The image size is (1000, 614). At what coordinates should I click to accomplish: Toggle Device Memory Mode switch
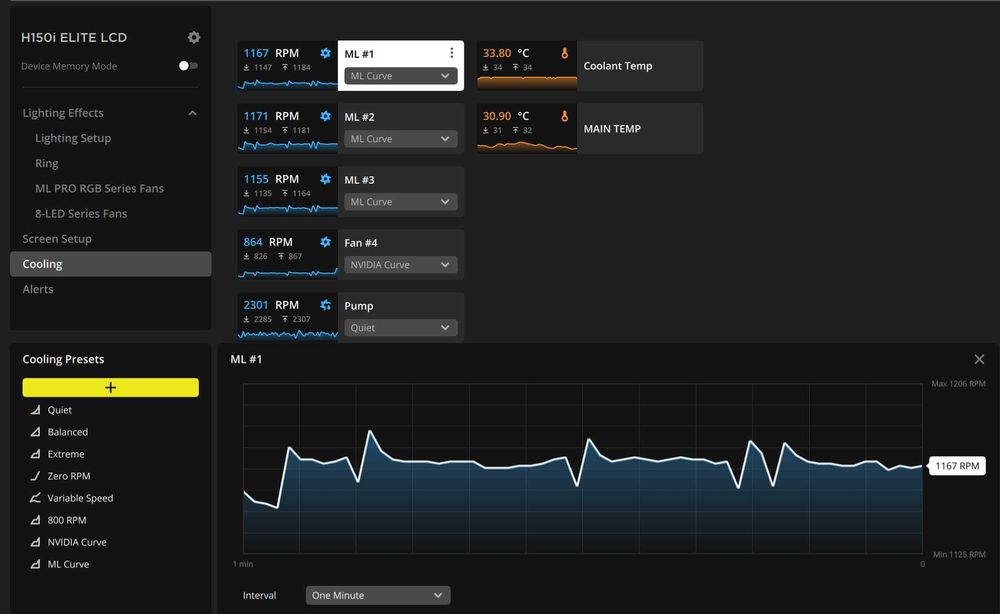188,66
